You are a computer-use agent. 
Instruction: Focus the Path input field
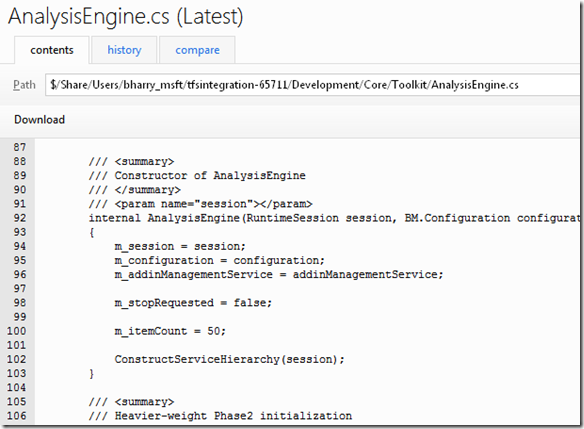(x=314, y=85)
